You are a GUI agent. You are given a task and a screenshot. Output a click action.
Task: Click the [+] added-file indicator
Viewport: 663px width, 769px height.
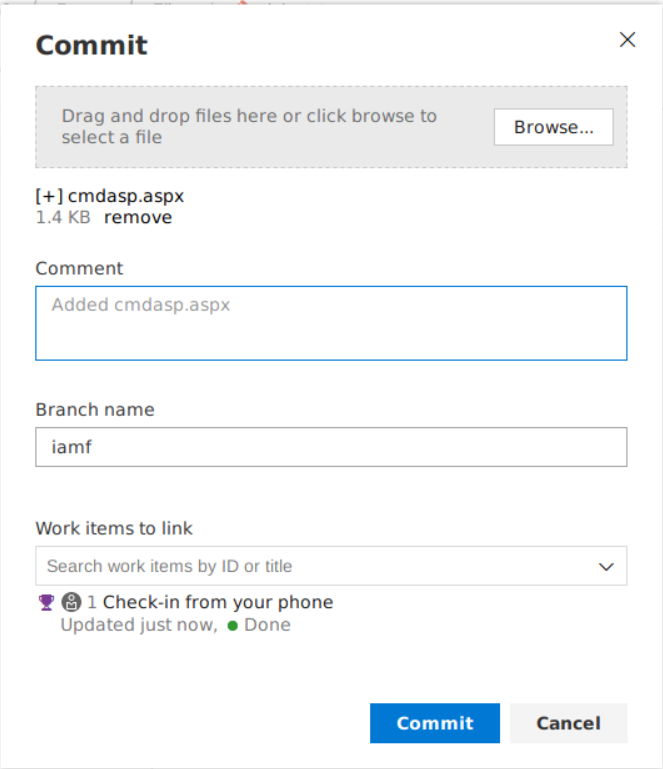click(49, 196)
